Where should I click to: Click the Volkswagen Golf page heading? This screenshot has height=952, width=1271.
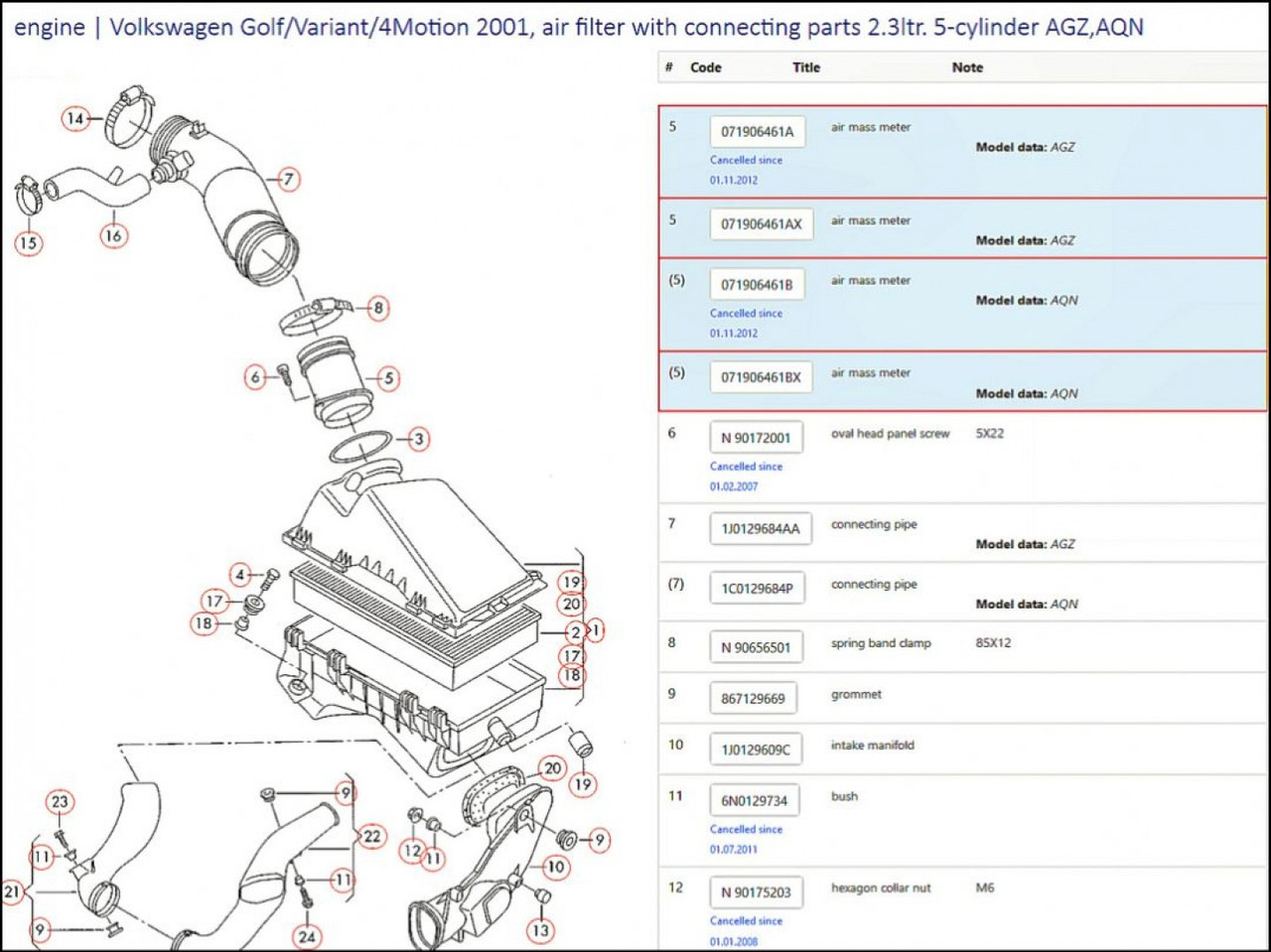click(579, 27)
